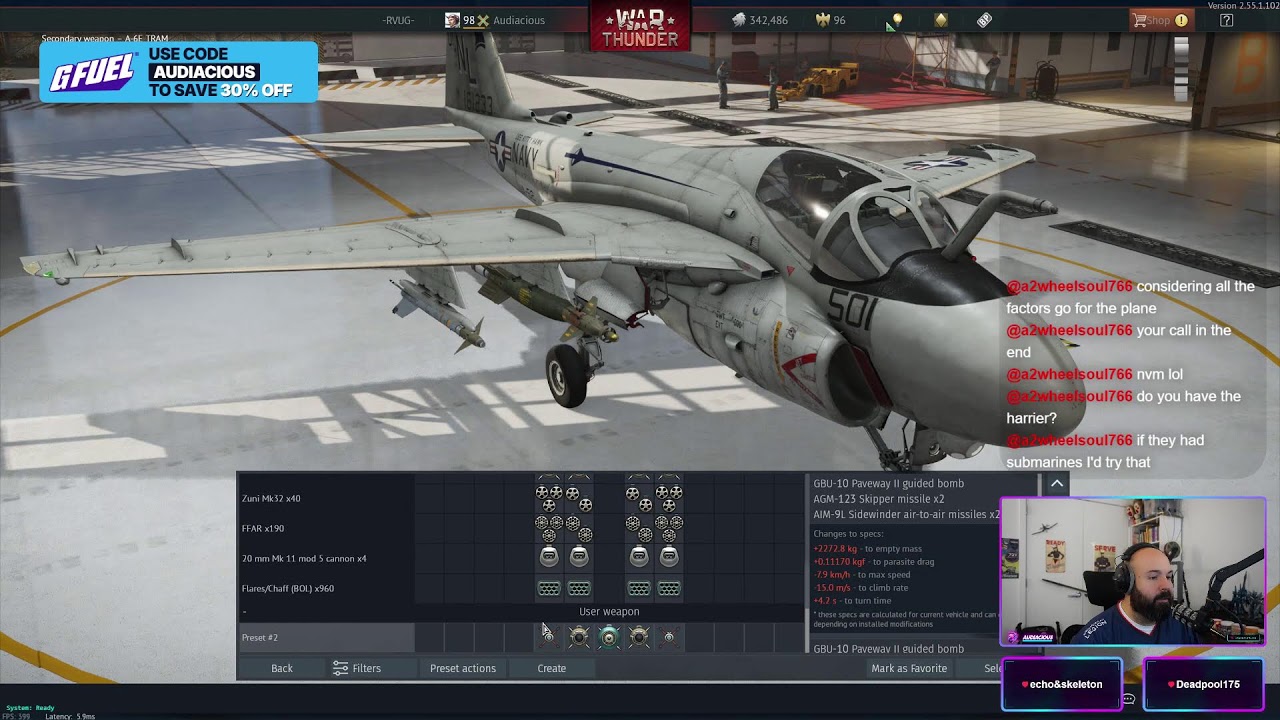This screenshot has height=720, width=1280.
Task: Select rightmost 20 mm Mk 11 gunpod slot
Action: click(669, 558)
